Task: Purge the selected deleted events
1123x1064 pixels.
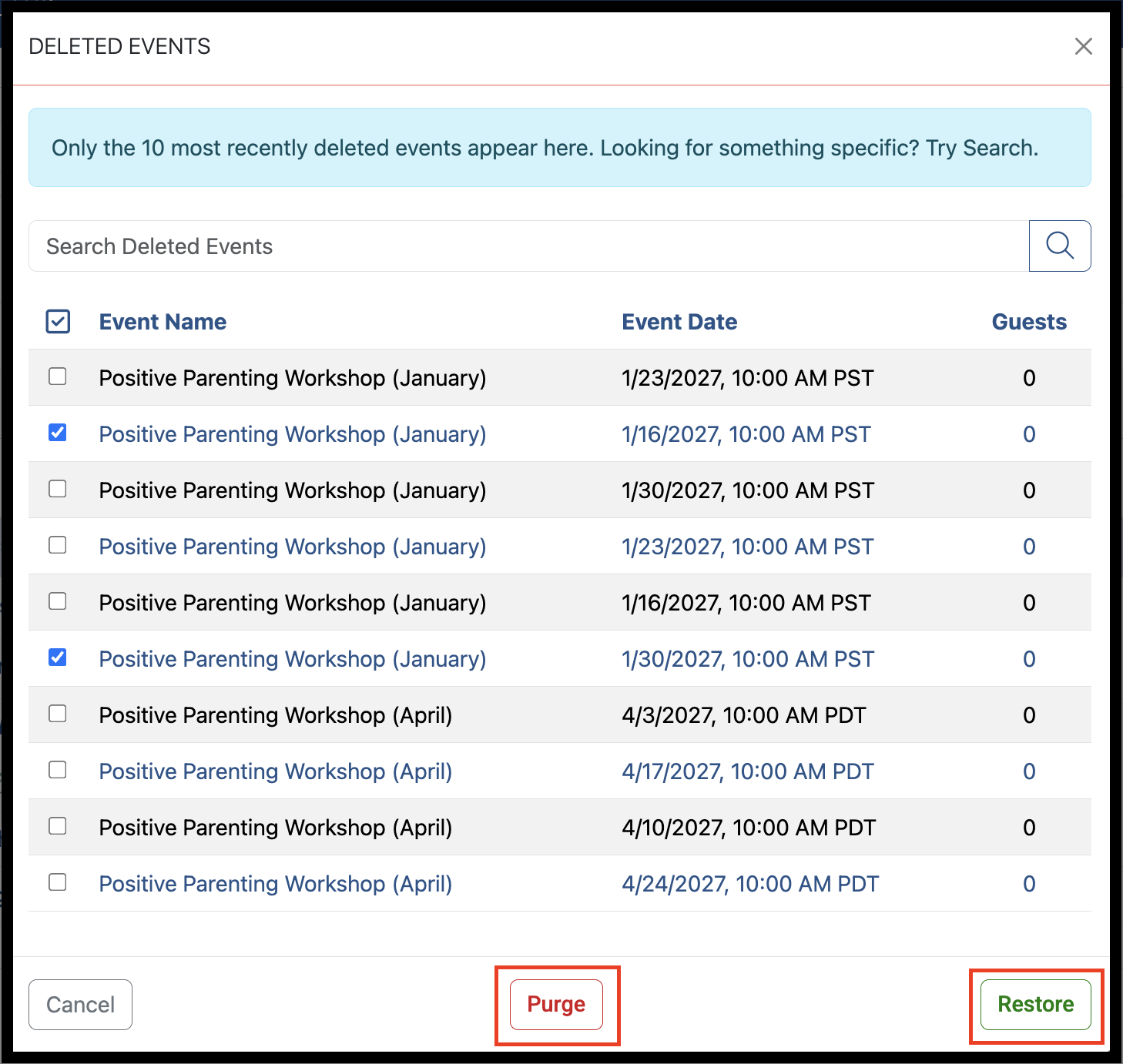Action: [556, 1005]
